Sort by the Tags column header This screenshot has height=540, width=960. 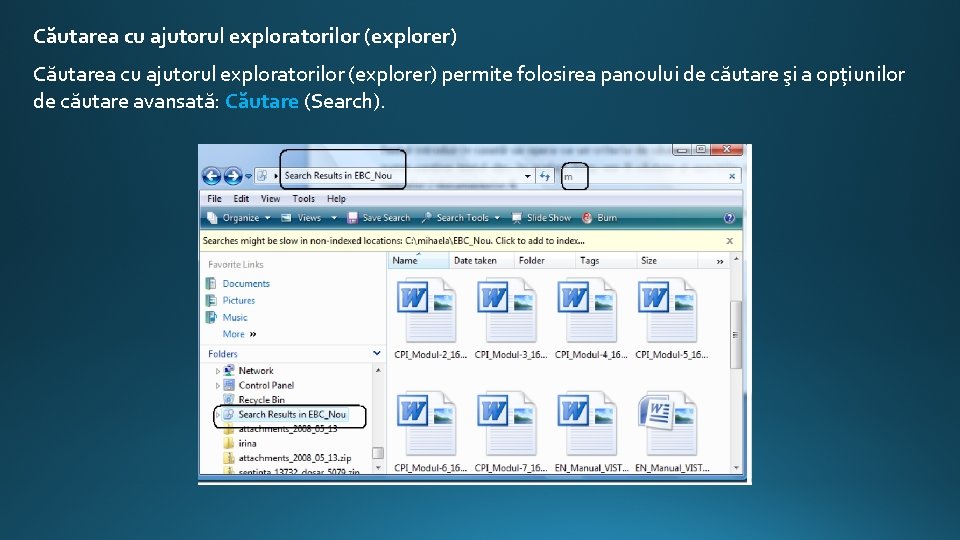(606, 261)
